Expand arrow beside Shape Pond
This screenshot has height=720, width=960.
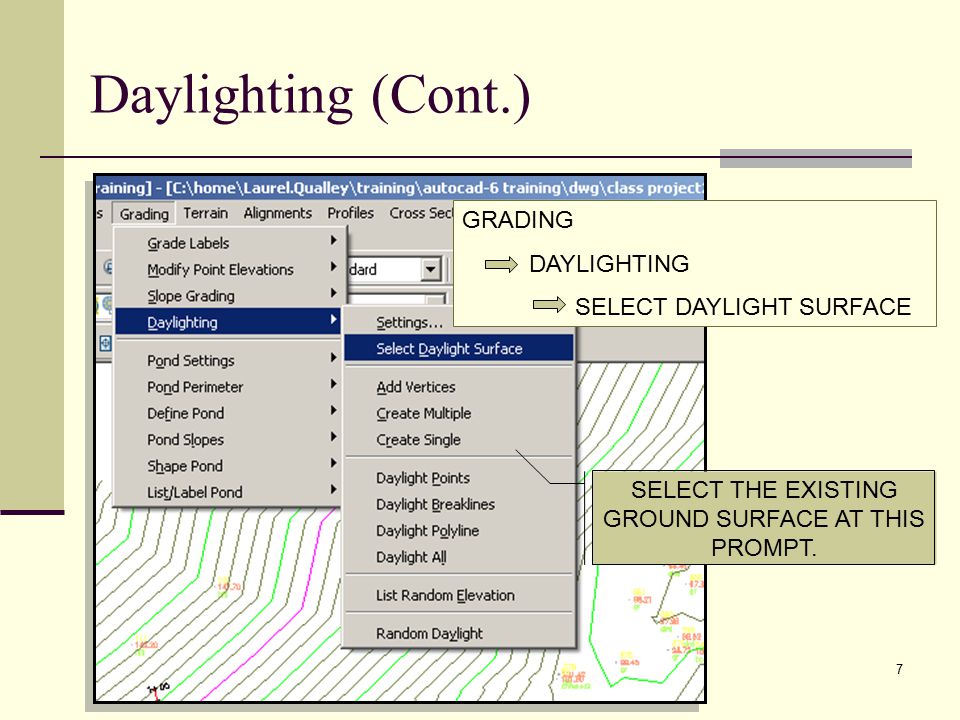pyautogui.click(x=333, y=463)
